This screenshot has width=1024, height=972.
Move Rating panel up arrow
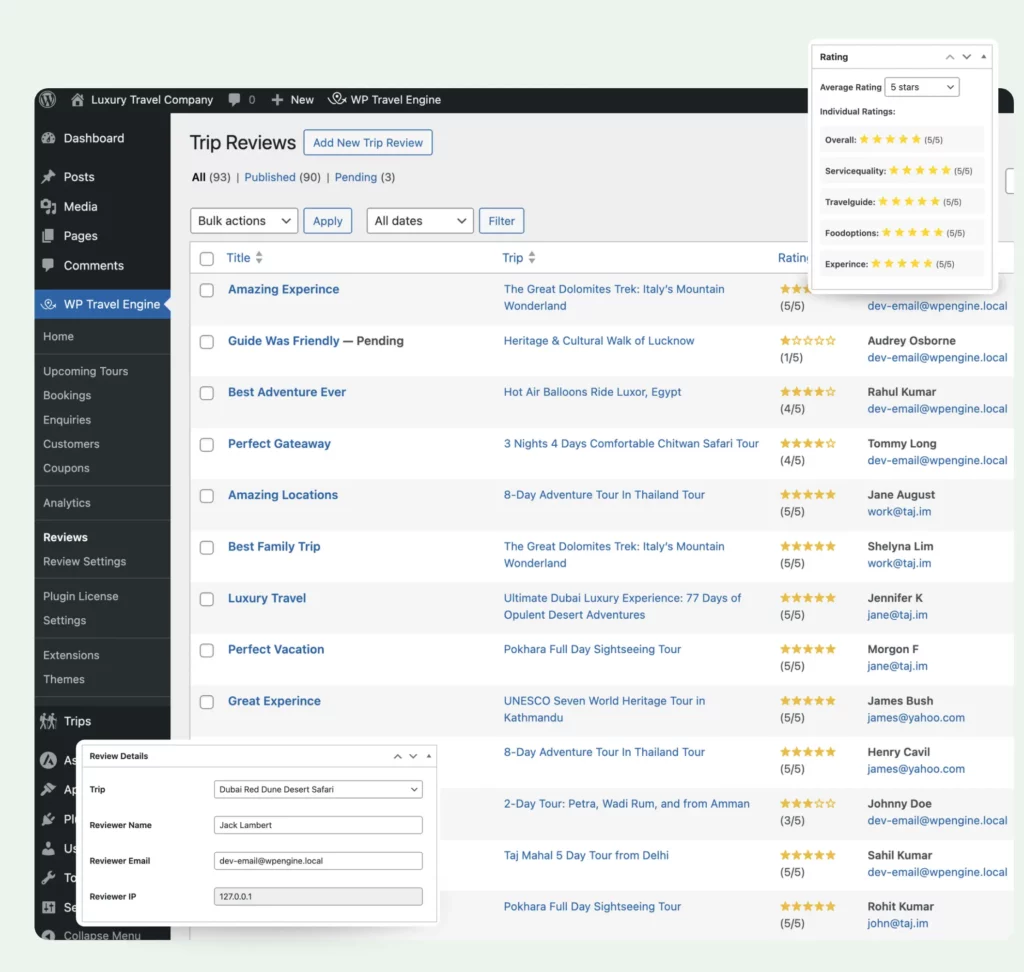click(x=950, y=57)
